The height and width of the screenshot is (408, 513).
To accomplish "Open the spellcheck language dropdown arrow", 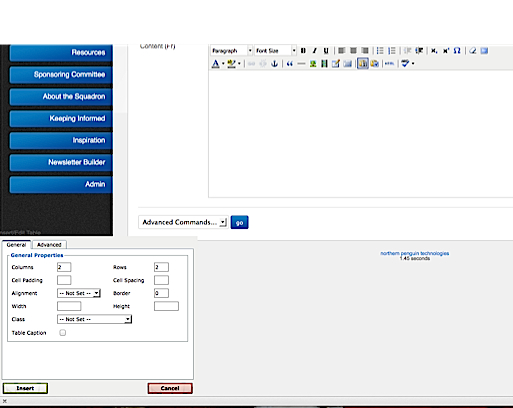I will click(x=413, y=63).
